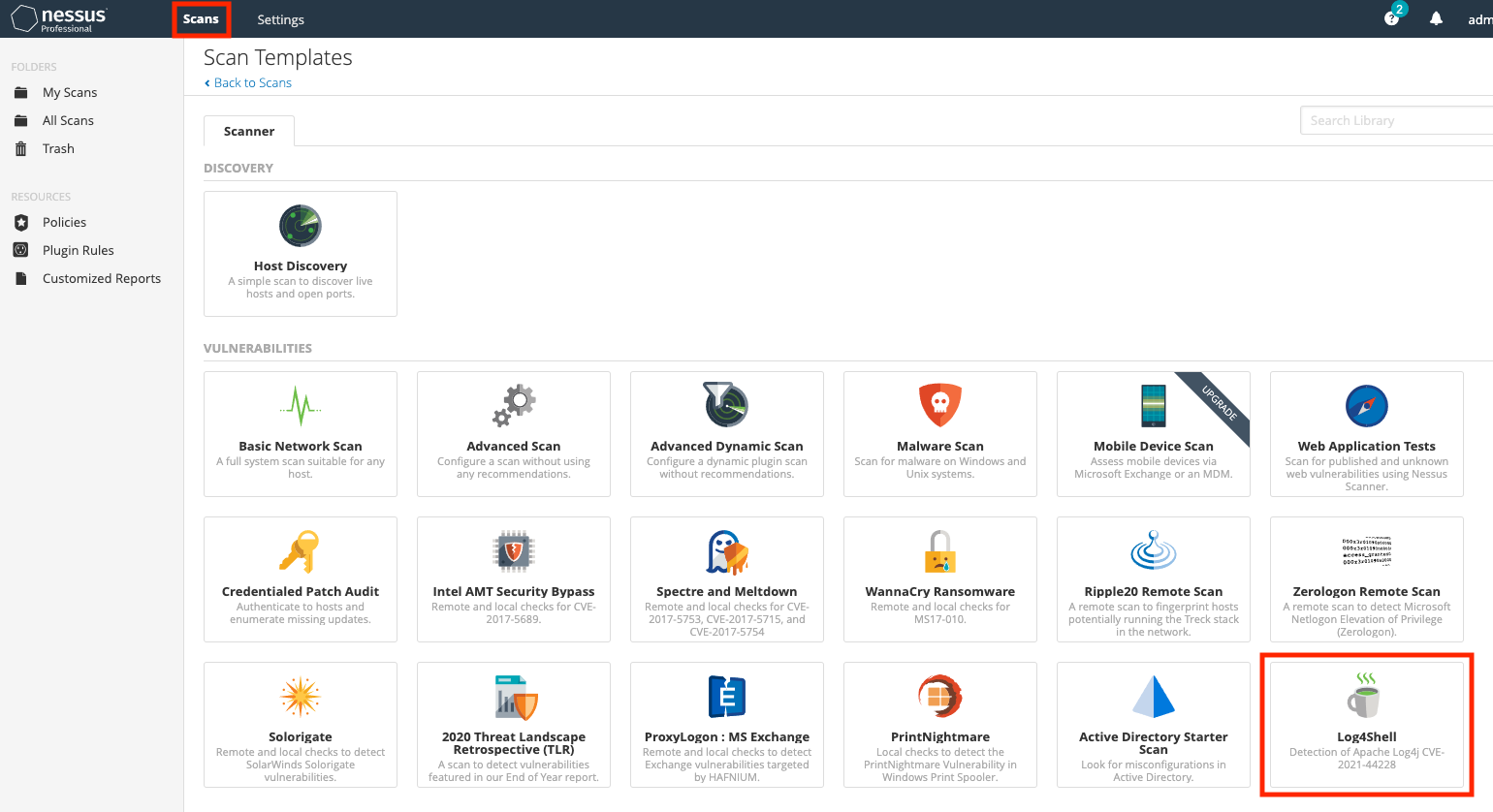Open the notifications bell

pyautogui.click(x=1436, y=18)
